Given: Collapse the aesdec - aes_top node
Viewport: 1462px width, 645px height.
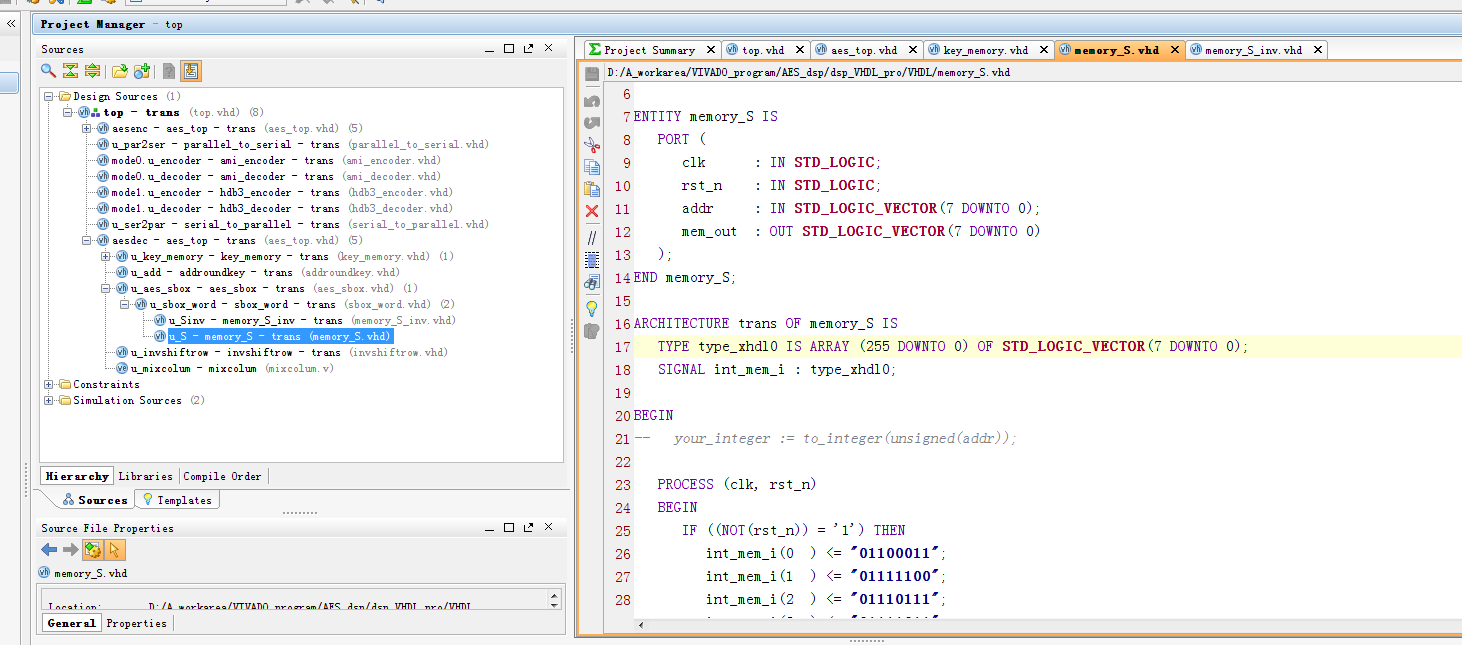Looking at the screenshot, I should pyautogui.click(x=87, y=240).
